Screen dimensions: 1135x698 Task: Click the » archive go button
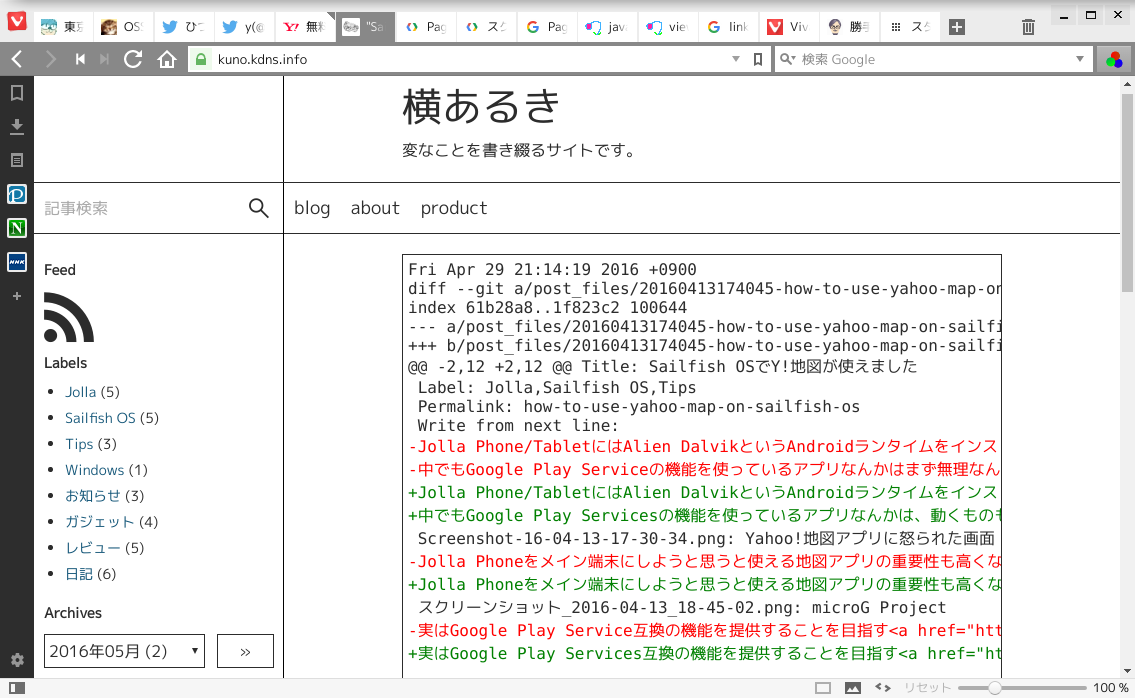(x=245, y=651)
